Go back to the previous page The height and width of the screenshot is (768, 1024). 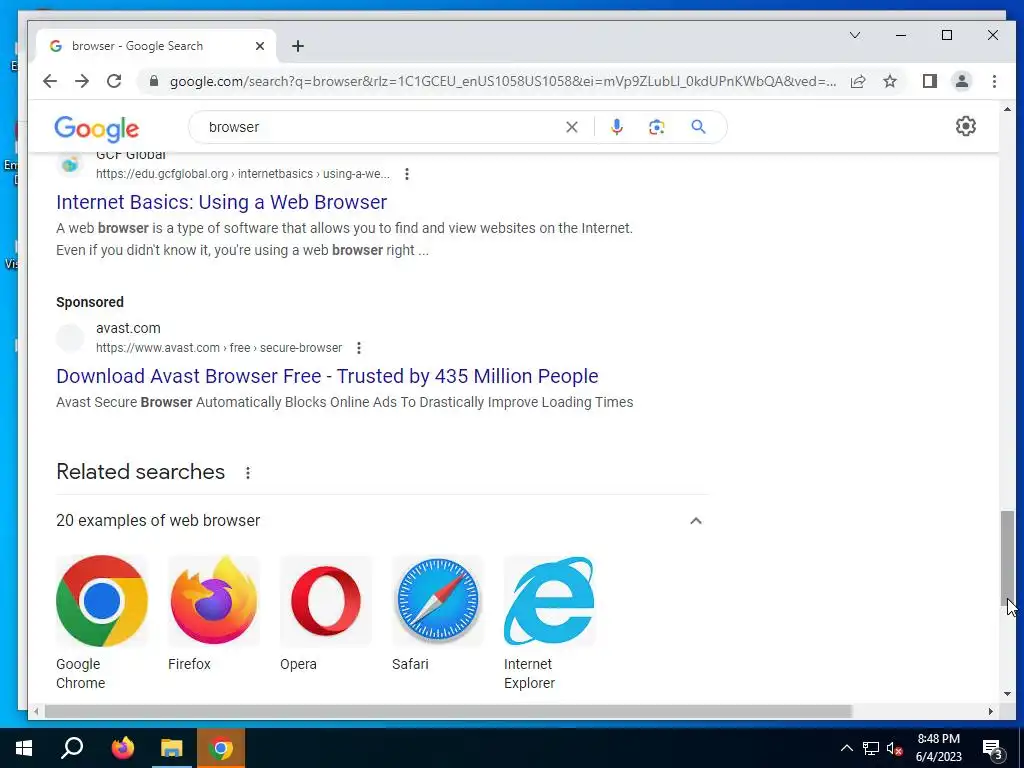[50, 81]
